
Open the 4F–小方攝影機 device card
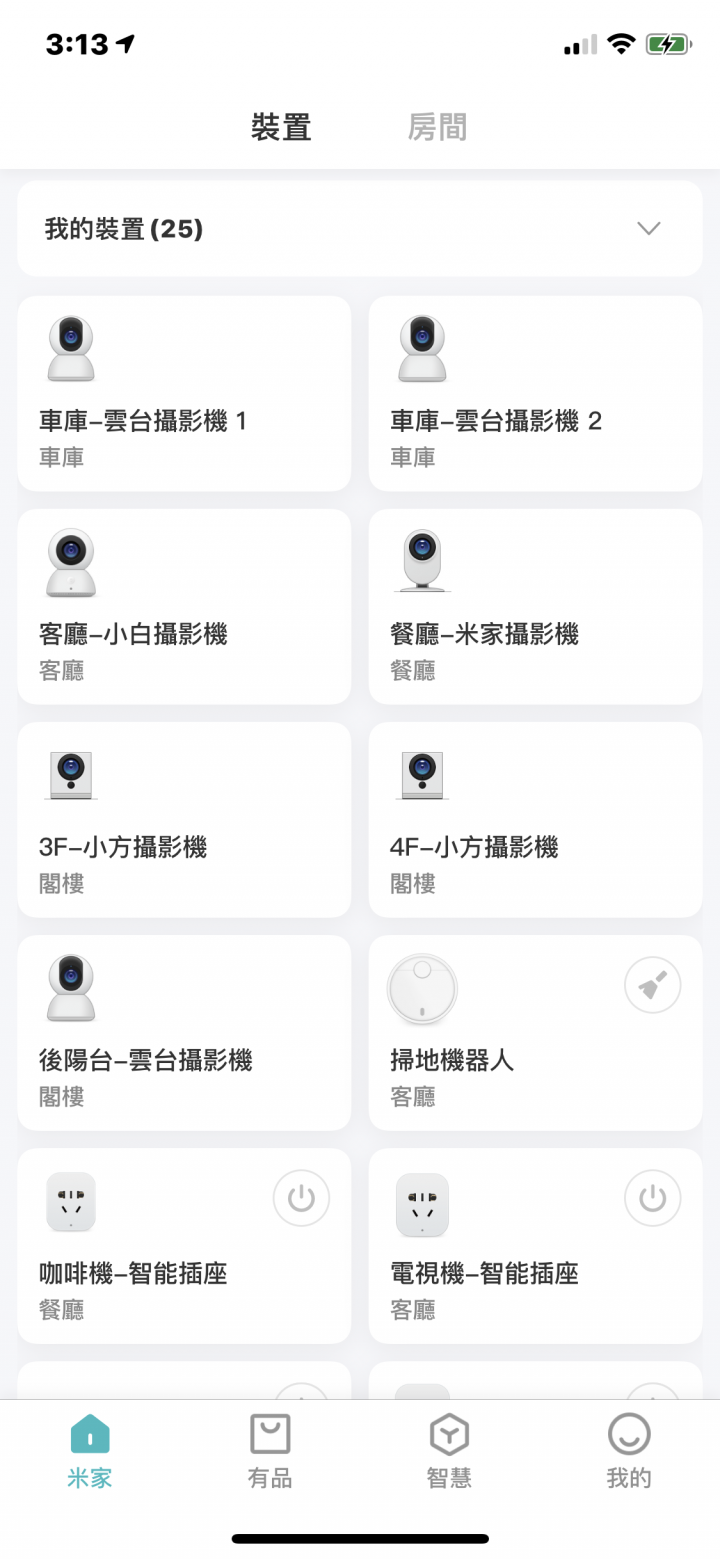click(536, 820)
